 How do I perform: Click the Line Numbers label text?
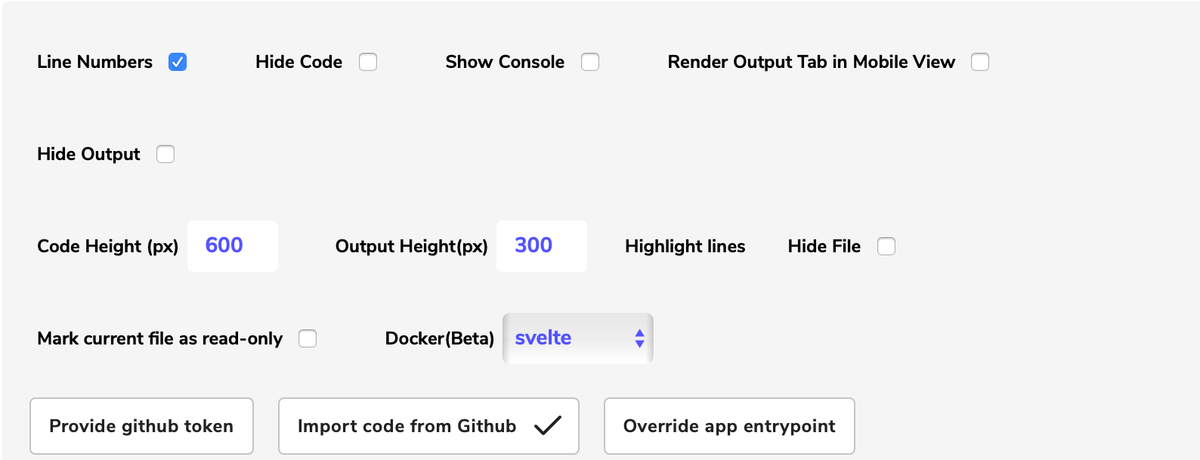coord(95,62)
